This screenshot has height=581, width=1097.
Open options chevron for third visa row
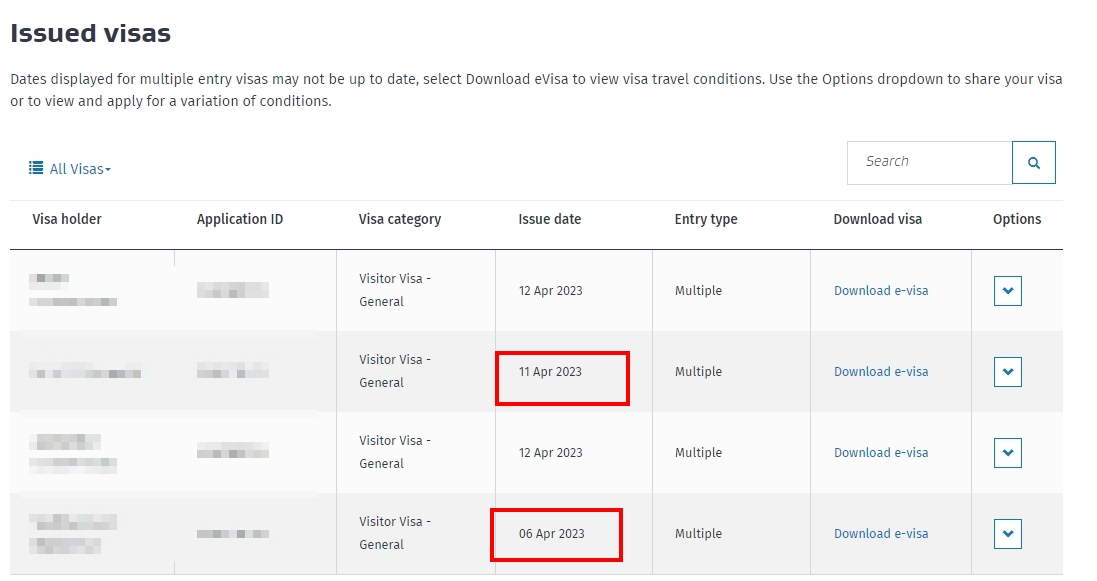coord(1007,453)
